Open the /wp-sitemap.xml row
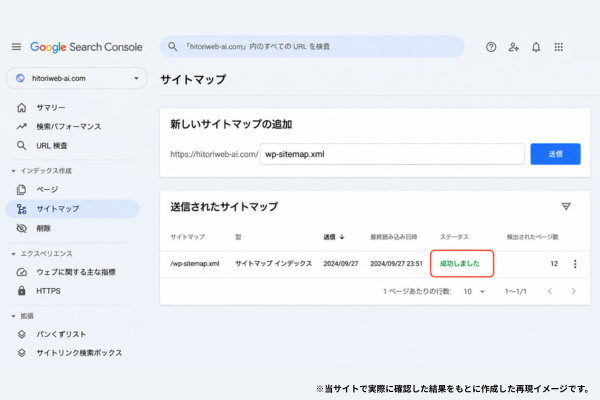600x400 pixels. (x=375, y=264)
